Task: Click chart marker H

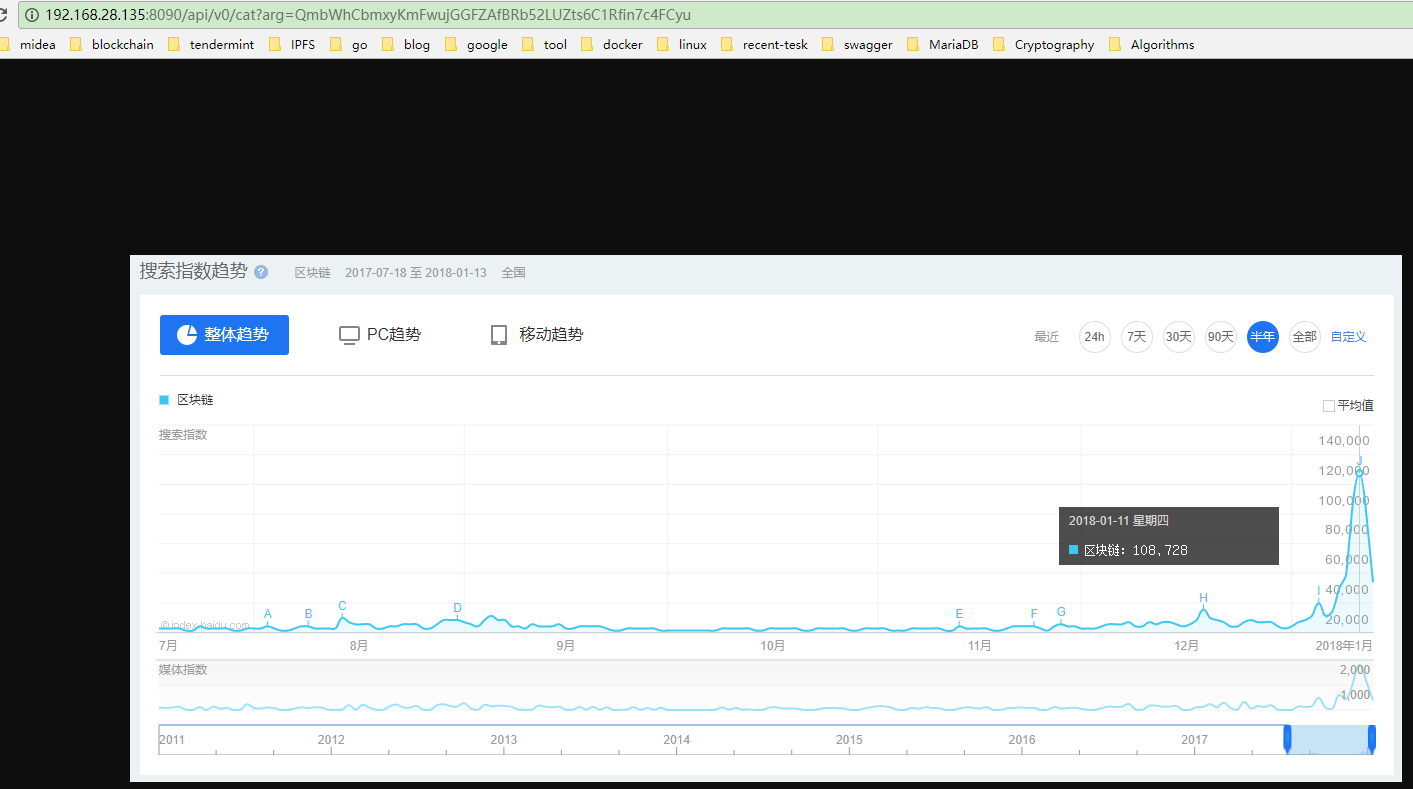Action: (x=1204, y=598)
